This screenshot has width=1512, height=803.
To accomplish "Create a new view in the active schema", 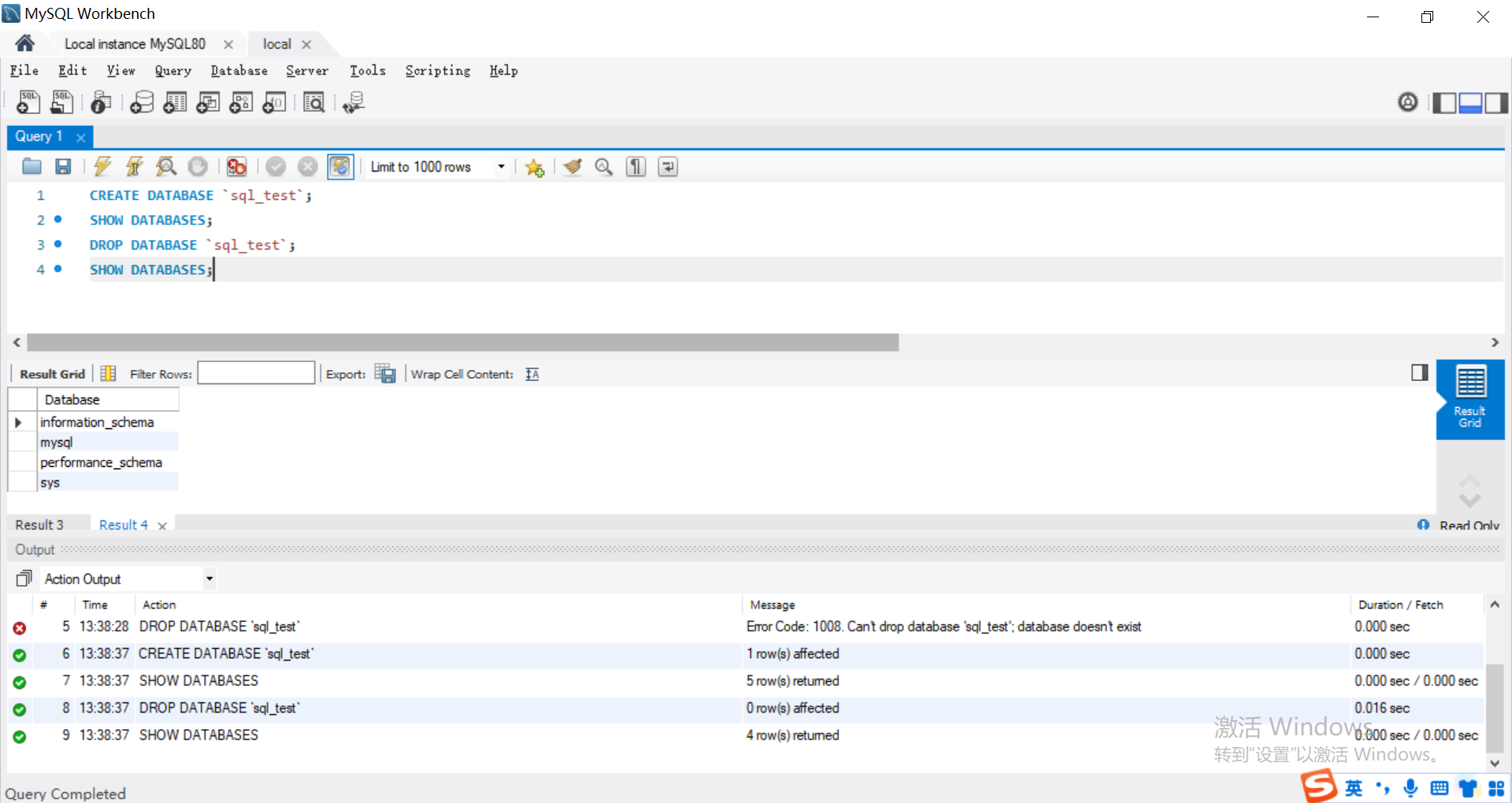I will [208, 102].
